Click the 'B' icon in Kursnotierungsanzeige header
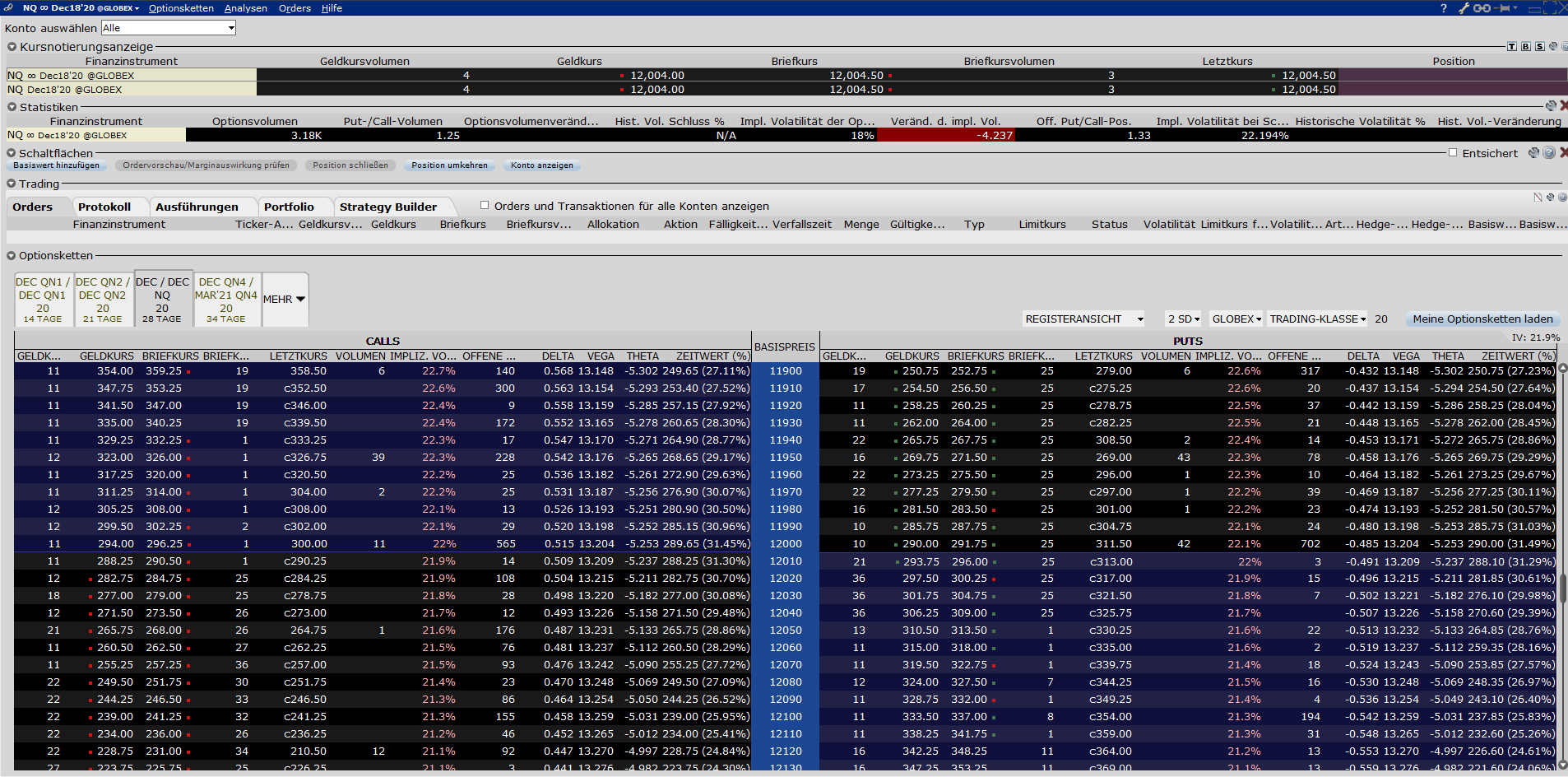The height and width of the screenshot is (777, 1568). (x=1525, y=47)
